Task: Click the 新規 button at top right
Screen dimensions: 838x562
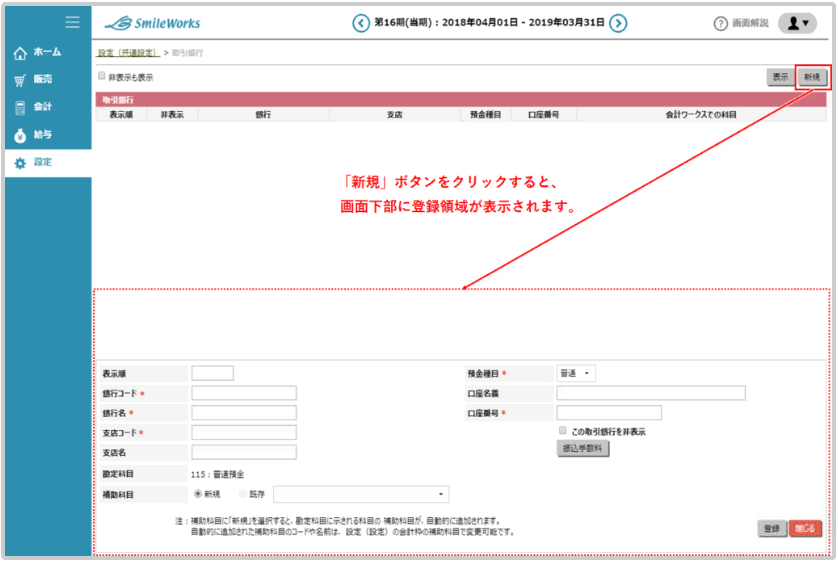Action: coord(811,77)
